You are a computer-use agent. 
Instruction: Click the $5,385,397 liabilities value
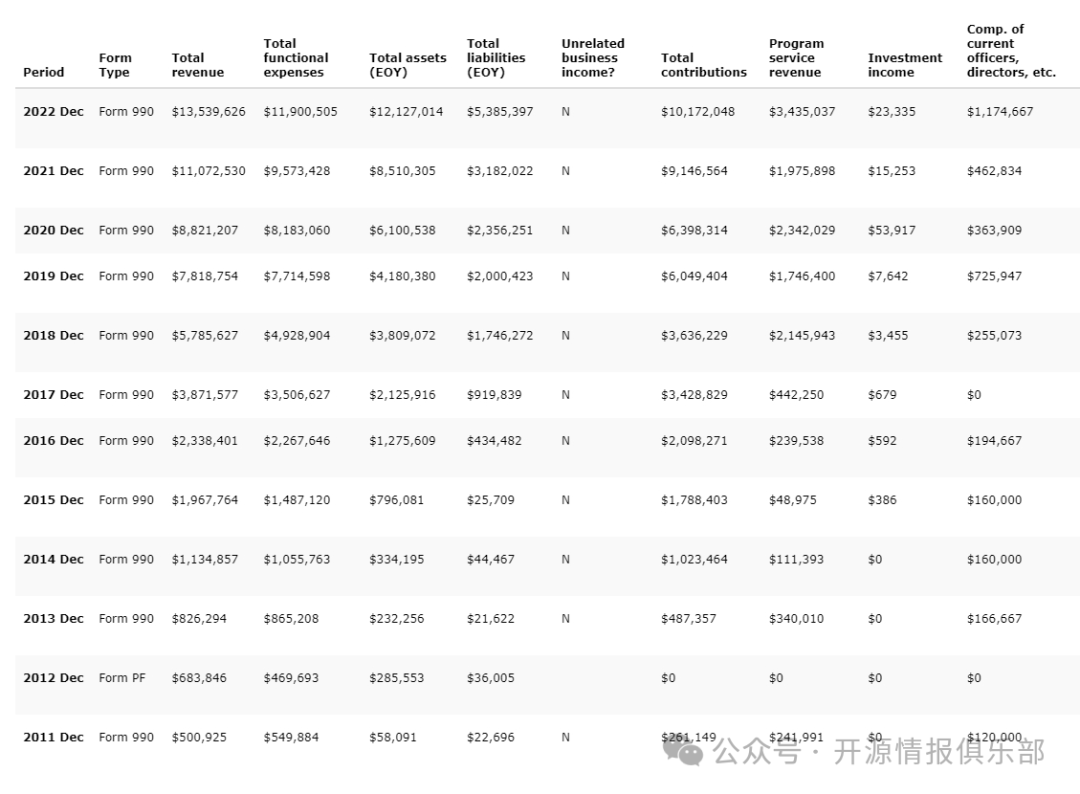499,112
